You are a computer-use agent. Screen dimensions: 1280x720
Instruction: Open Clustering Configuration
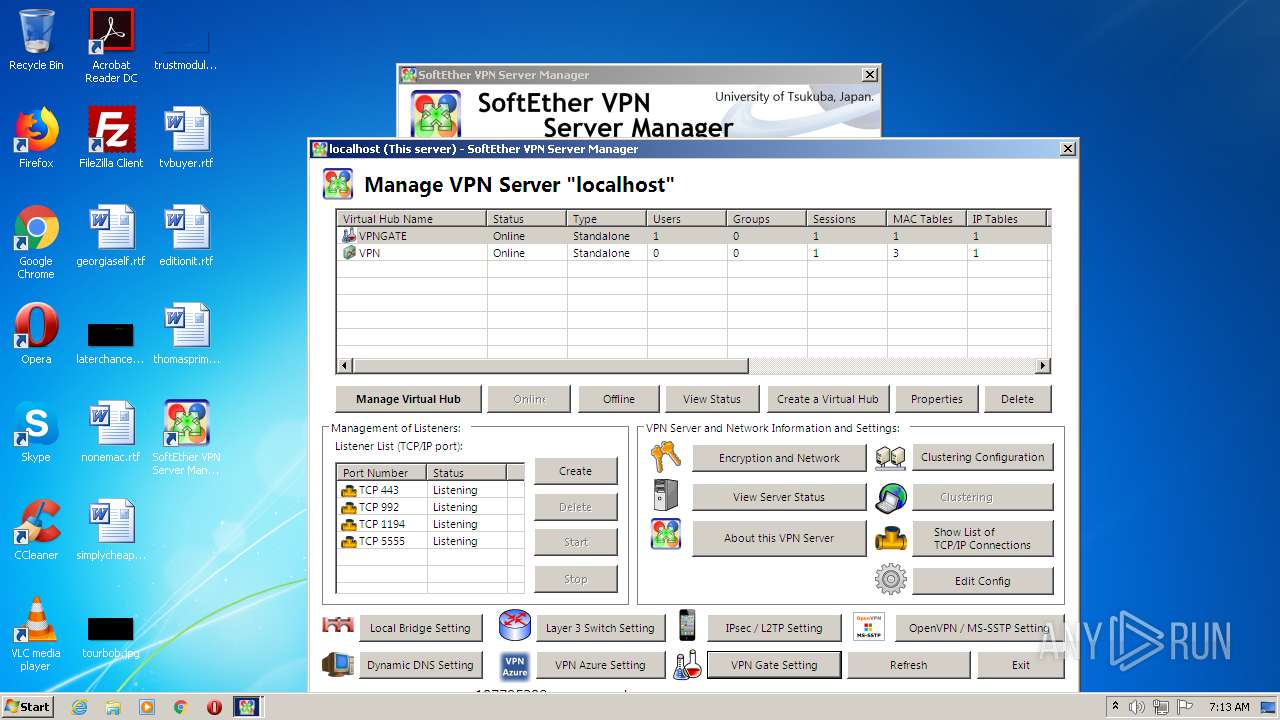tap(982, 457)
